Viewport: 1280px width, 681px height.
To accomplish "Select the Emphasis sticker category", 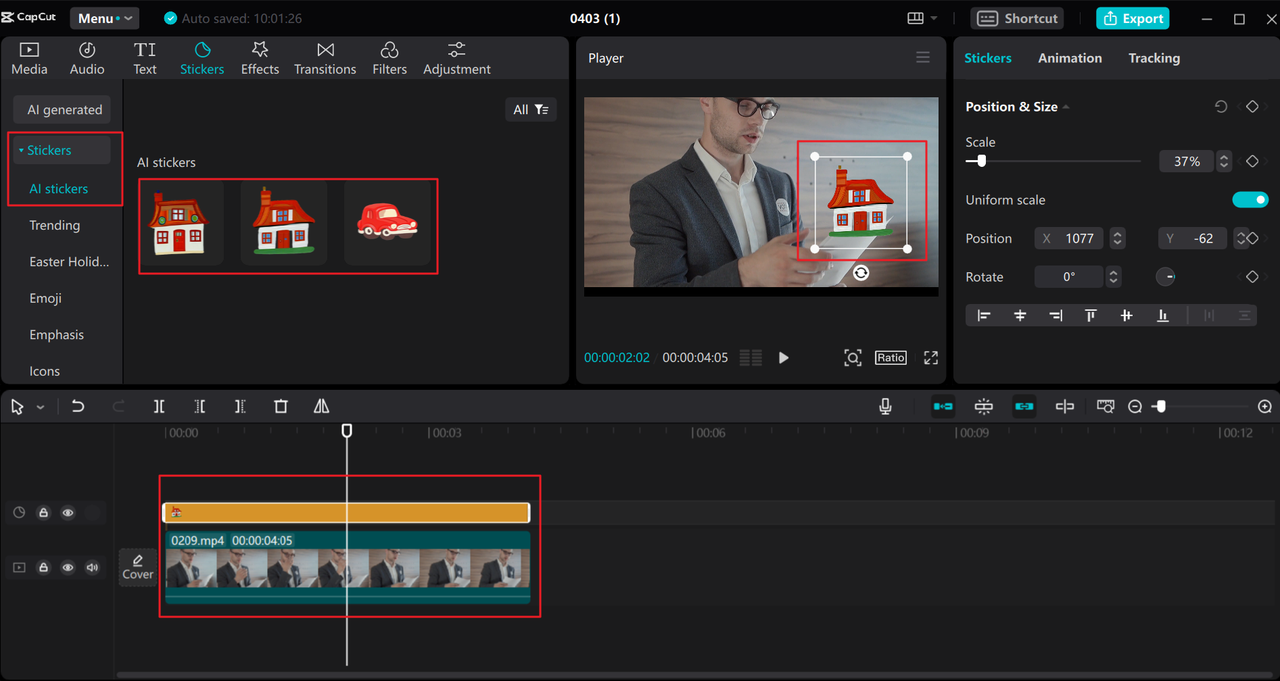I will [x=56, y=335].
